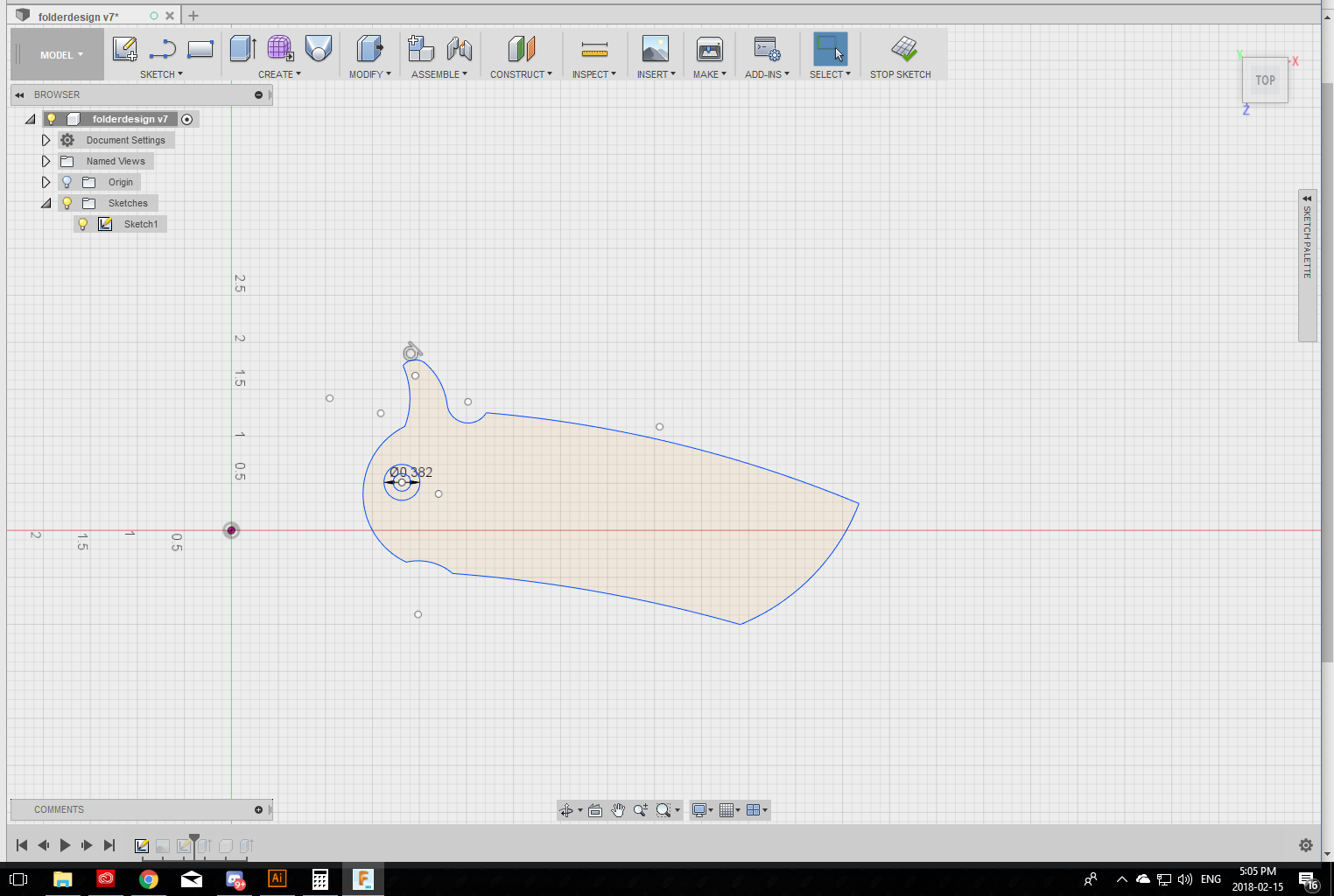The height and width of the screenshot is (896, 1334).
Task: Expand Document Settings in the browser
Action: (x=46, y=139)
